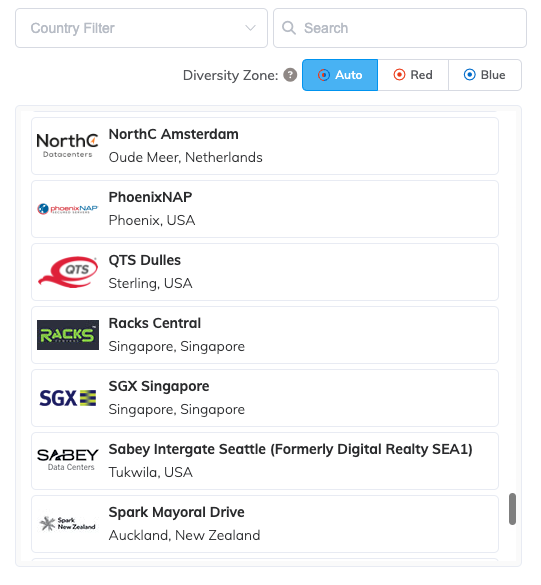Click the SGX logo

[68, 398]
